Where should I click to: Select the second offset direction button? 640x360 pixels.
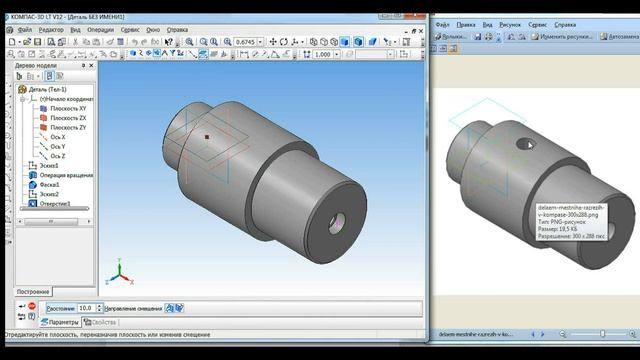[x=179, y=308]
